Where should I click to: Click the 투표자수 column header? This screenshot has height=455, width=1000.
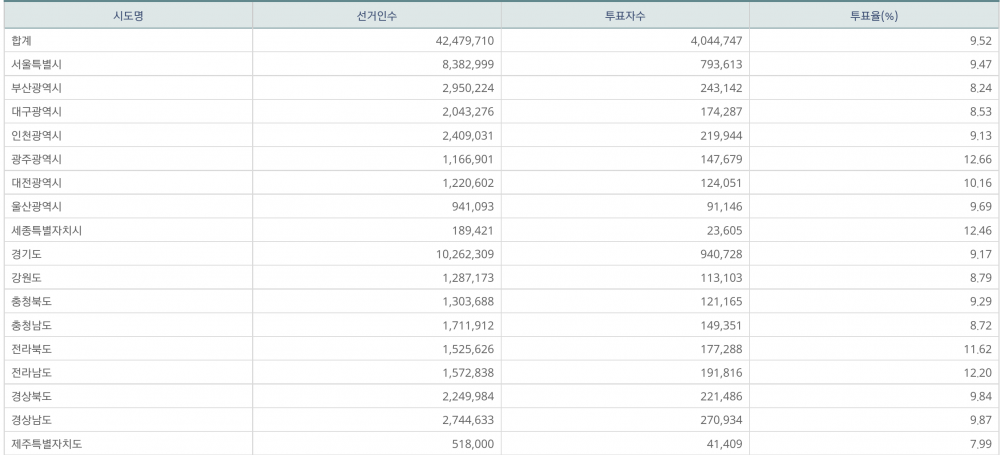click(624, 15)
